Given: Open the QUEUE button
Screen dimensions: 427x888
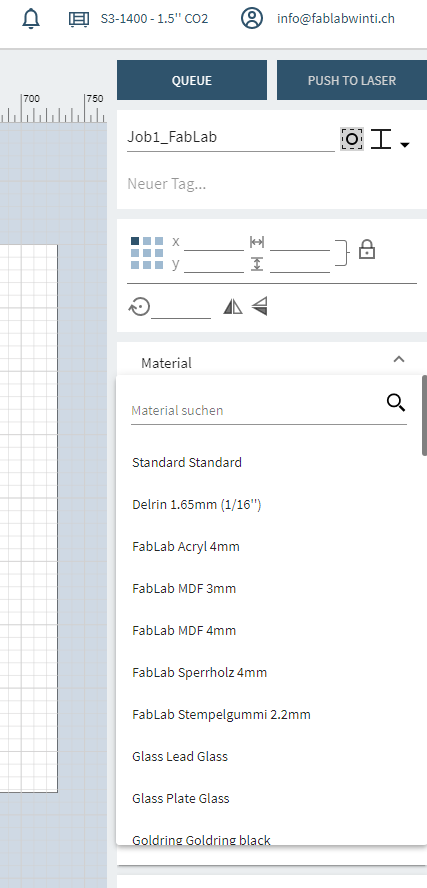Looking at the screenshot, I should pos(192,80).
